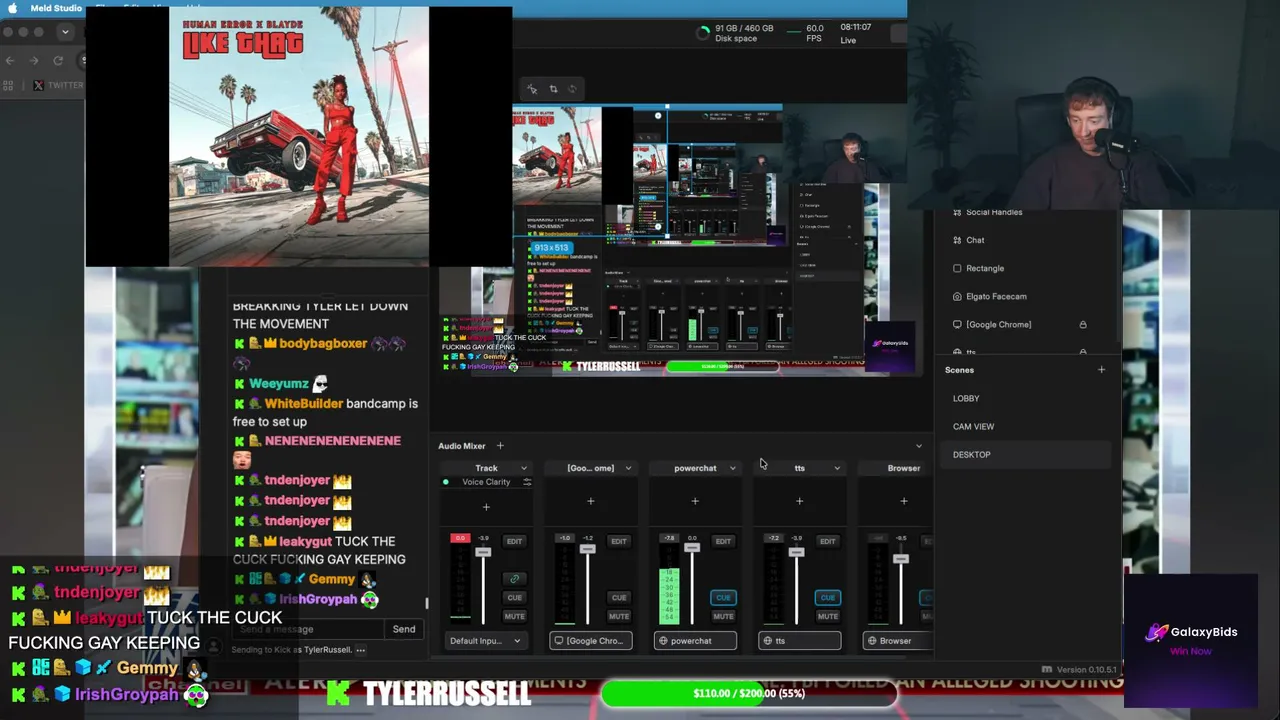Select the Browser audio source button
This screenshot has width=1280, height=720.
898,641
